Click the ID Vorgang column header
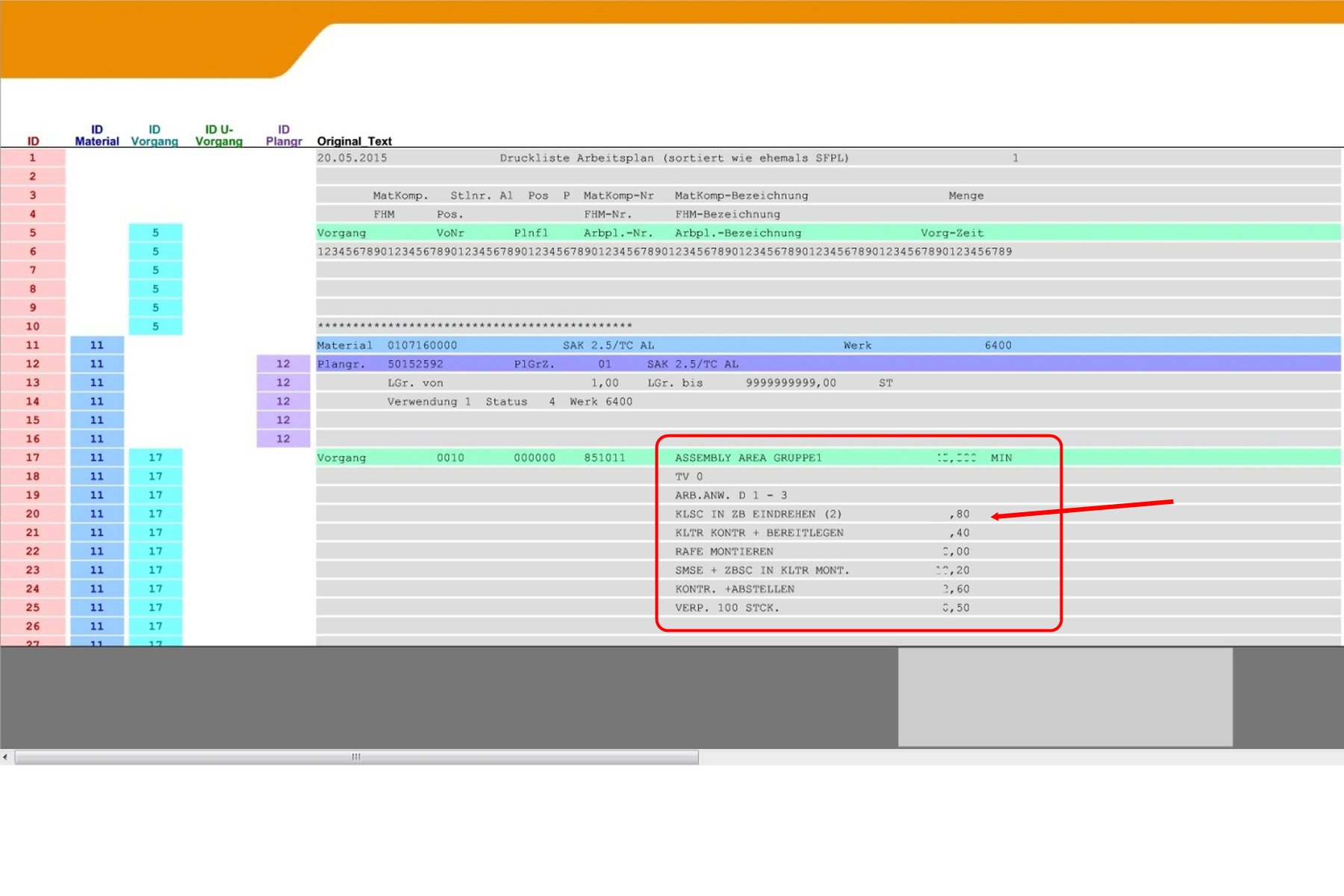The image size is (1344, 896). 155,135
